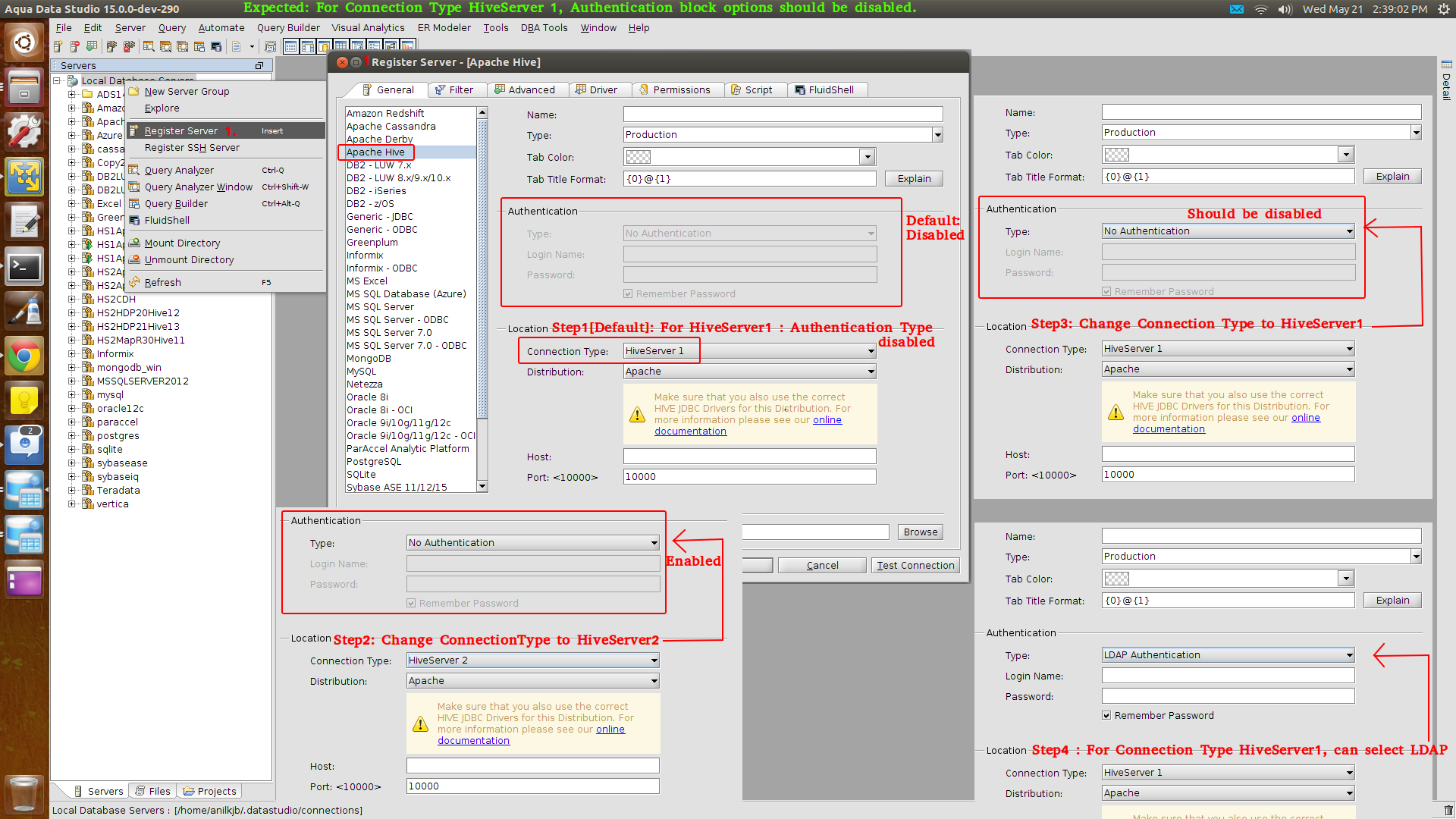This screenshot has height=819, width=1456.
Task: Maximize the Servers panel
Action: tap(259, 66)
